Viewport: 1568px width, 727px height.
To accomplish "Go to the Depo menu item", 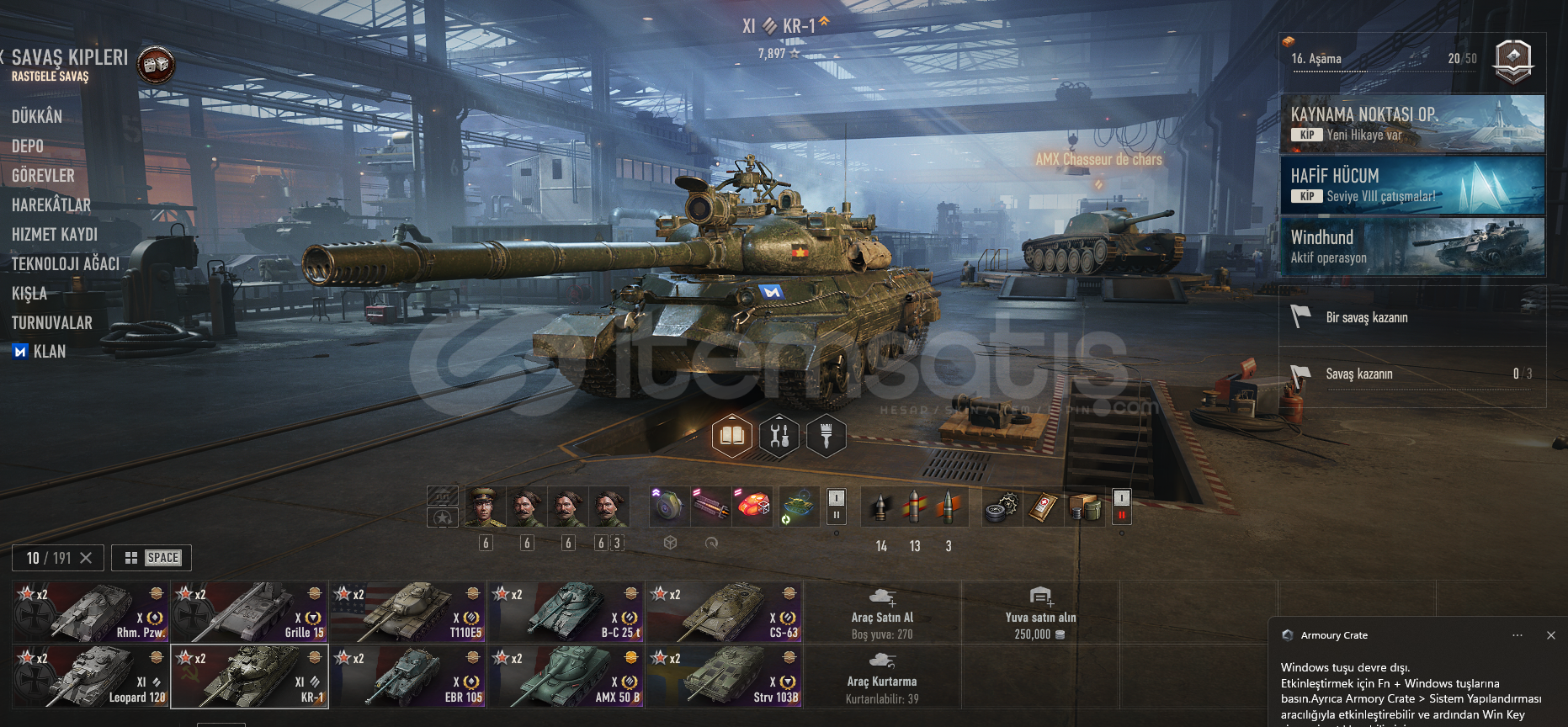I will 28,146.
